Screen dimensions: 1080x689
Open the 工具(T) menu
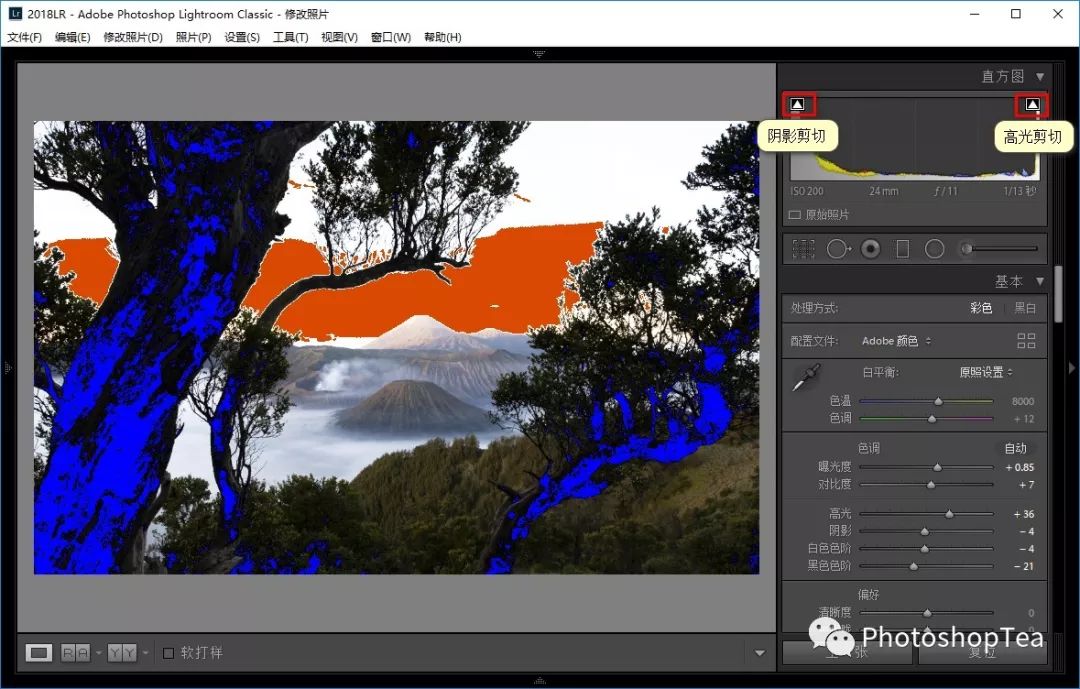coord(291,37)
